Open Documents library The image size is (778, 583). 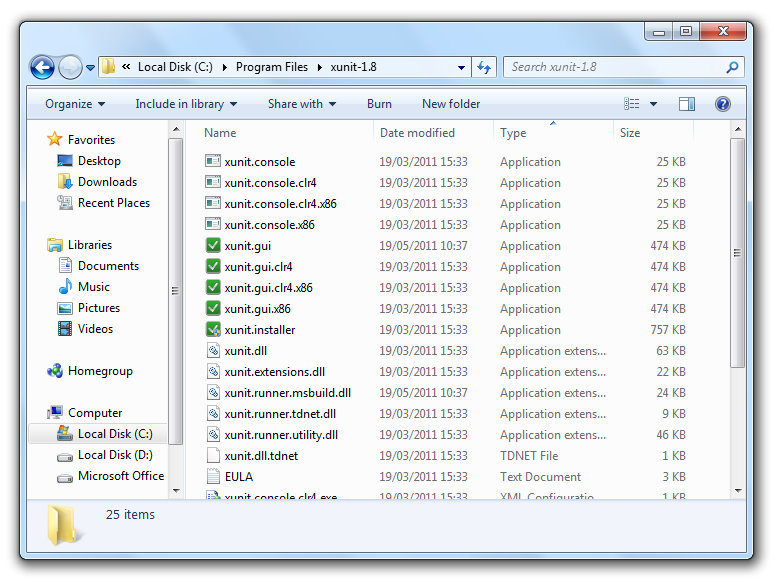point(108,266)
